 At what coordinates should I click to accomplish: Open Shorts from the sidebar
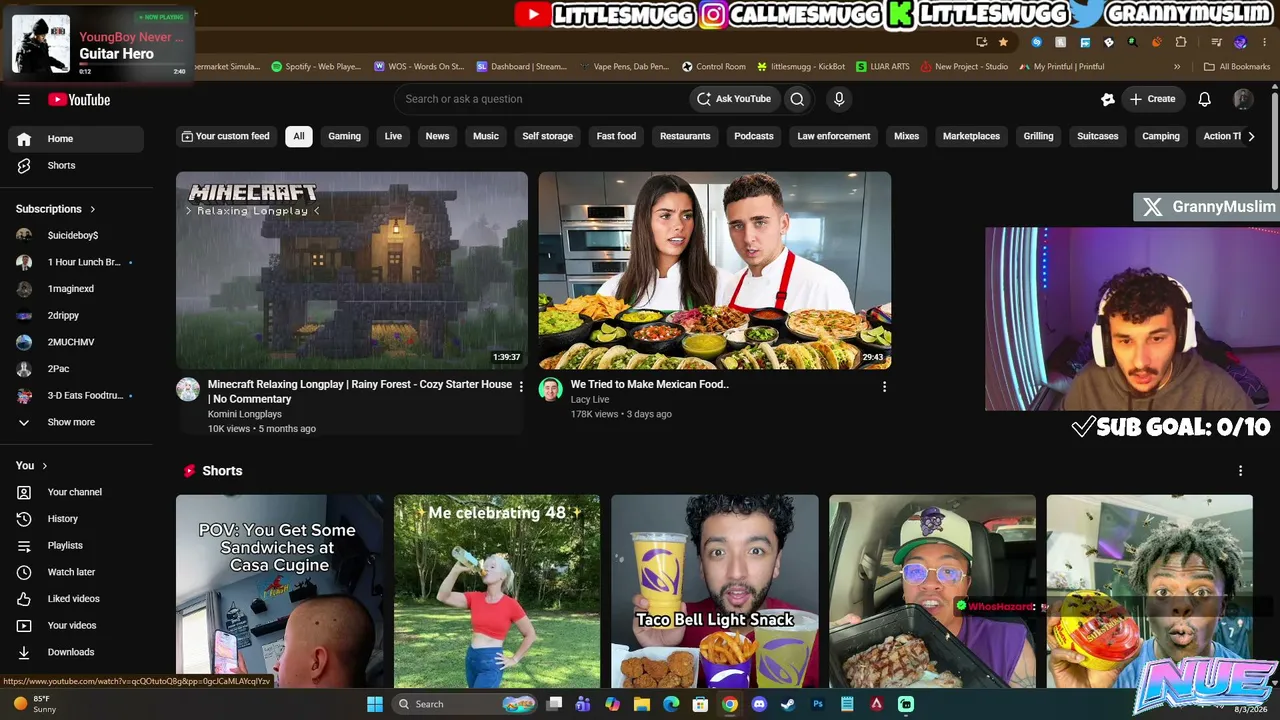(76, 166)
